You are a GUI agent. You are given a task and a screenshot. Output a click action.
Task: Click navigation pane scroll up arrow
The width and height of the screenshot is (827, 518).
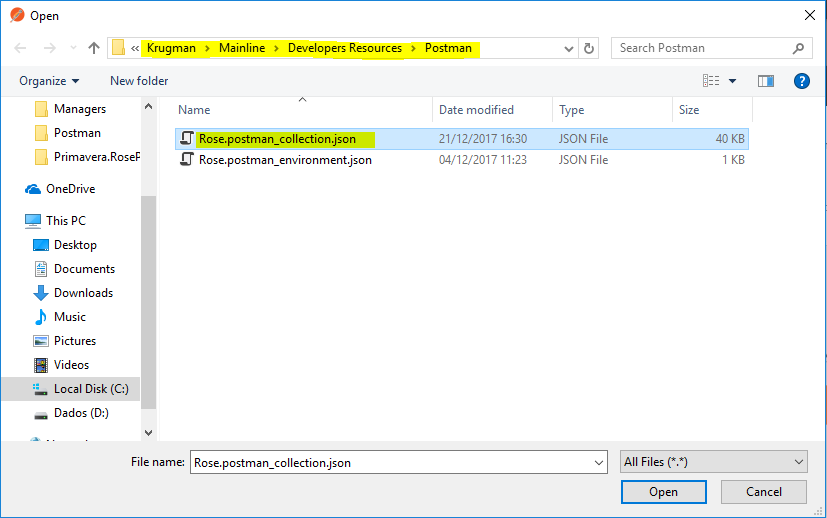149,107
